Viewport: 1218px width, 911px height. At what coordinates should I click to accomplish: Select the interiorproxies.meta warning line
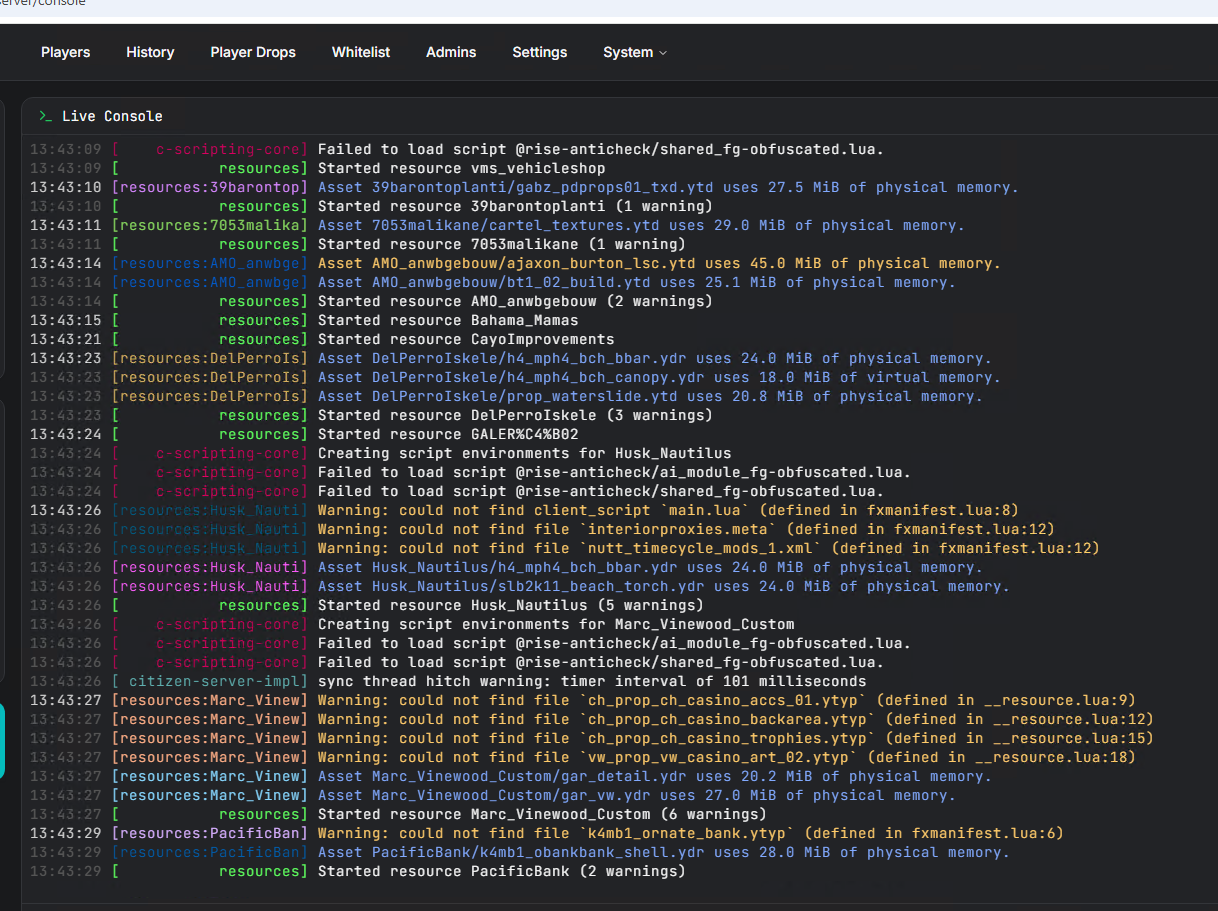(686, 529)
